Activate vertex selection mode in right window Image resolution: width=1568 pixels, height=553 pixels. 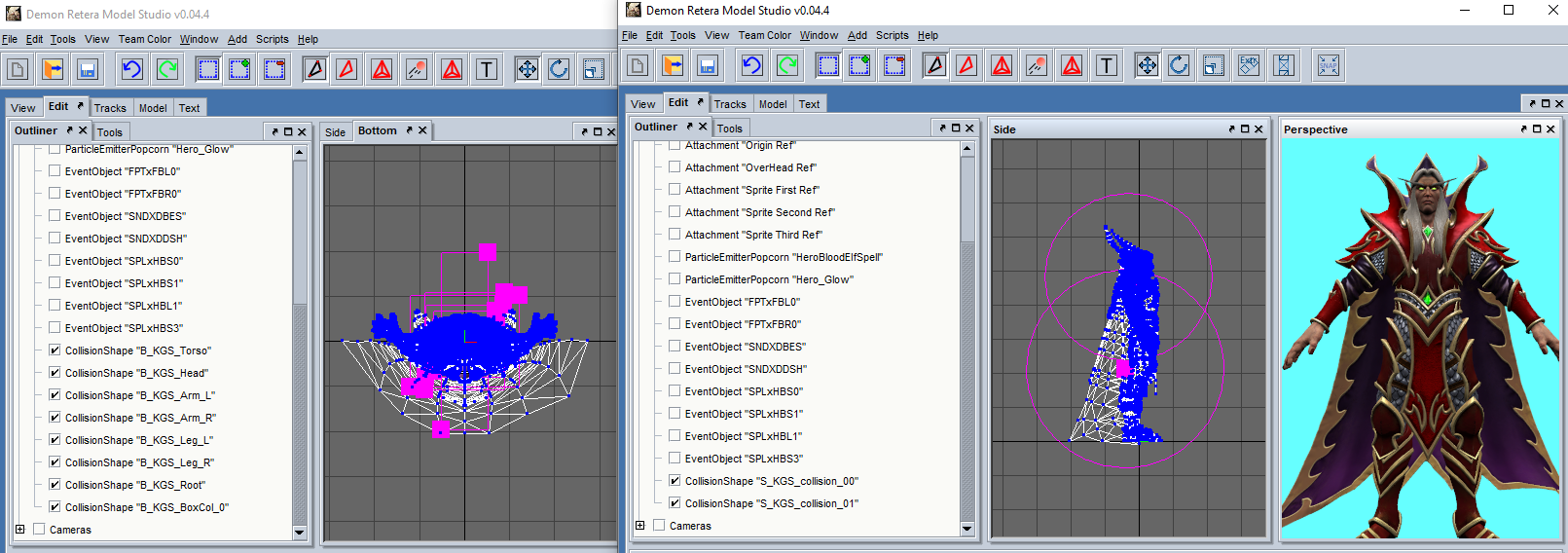[x=935, y=65]
